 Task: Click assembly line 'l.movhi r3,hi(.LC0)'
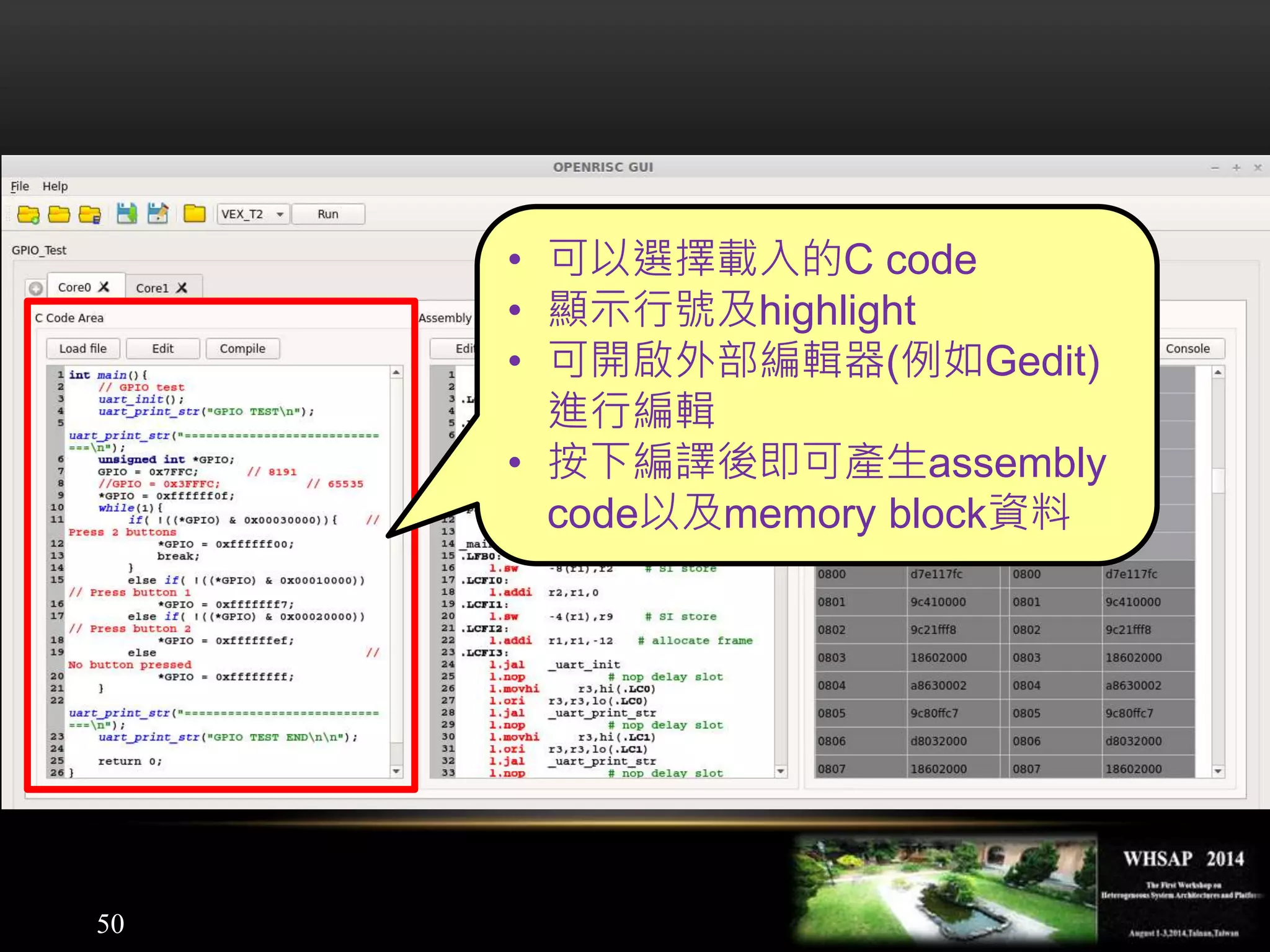point(572,689)
